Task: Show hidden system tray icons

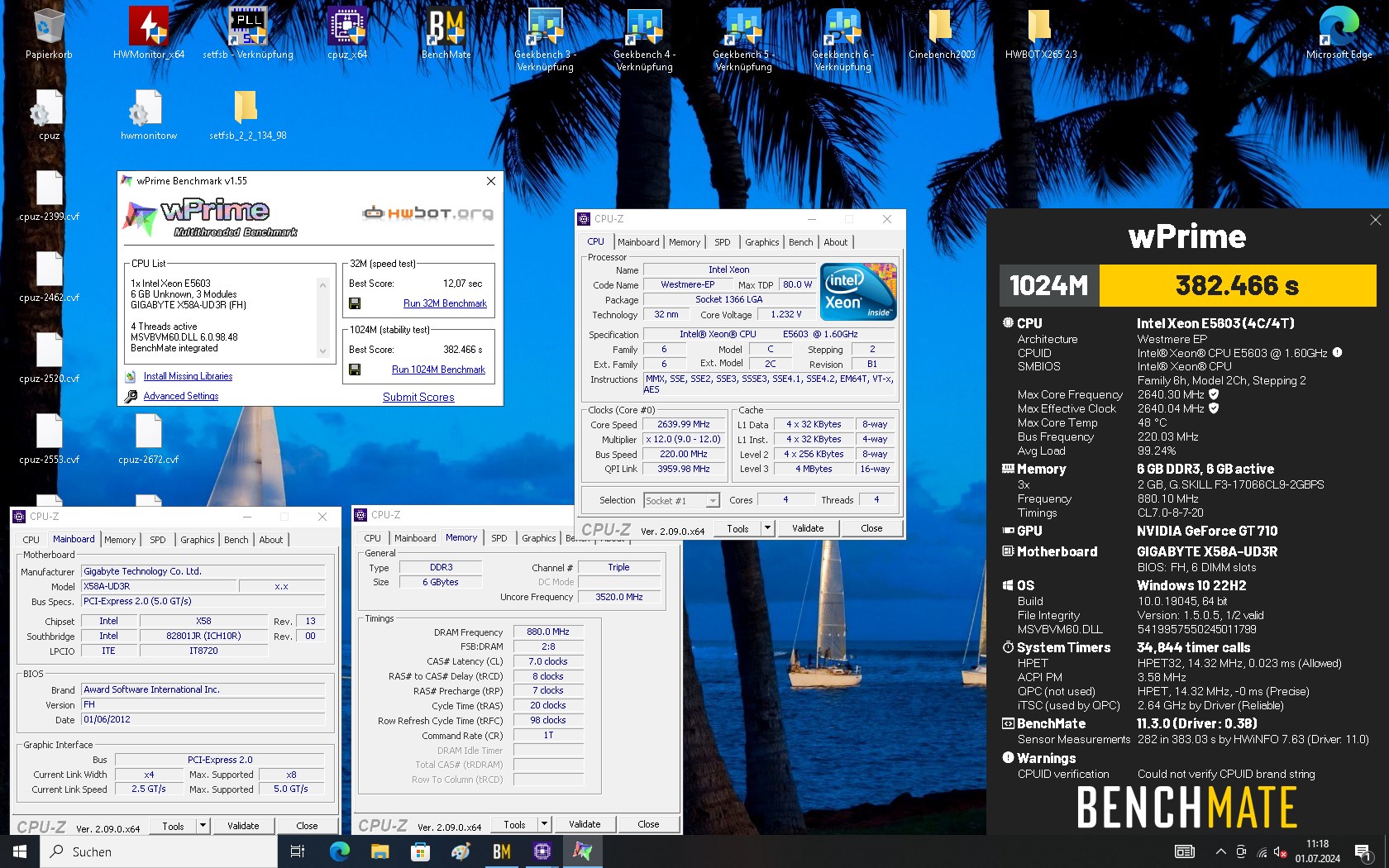Action: tap(1220, 851)
